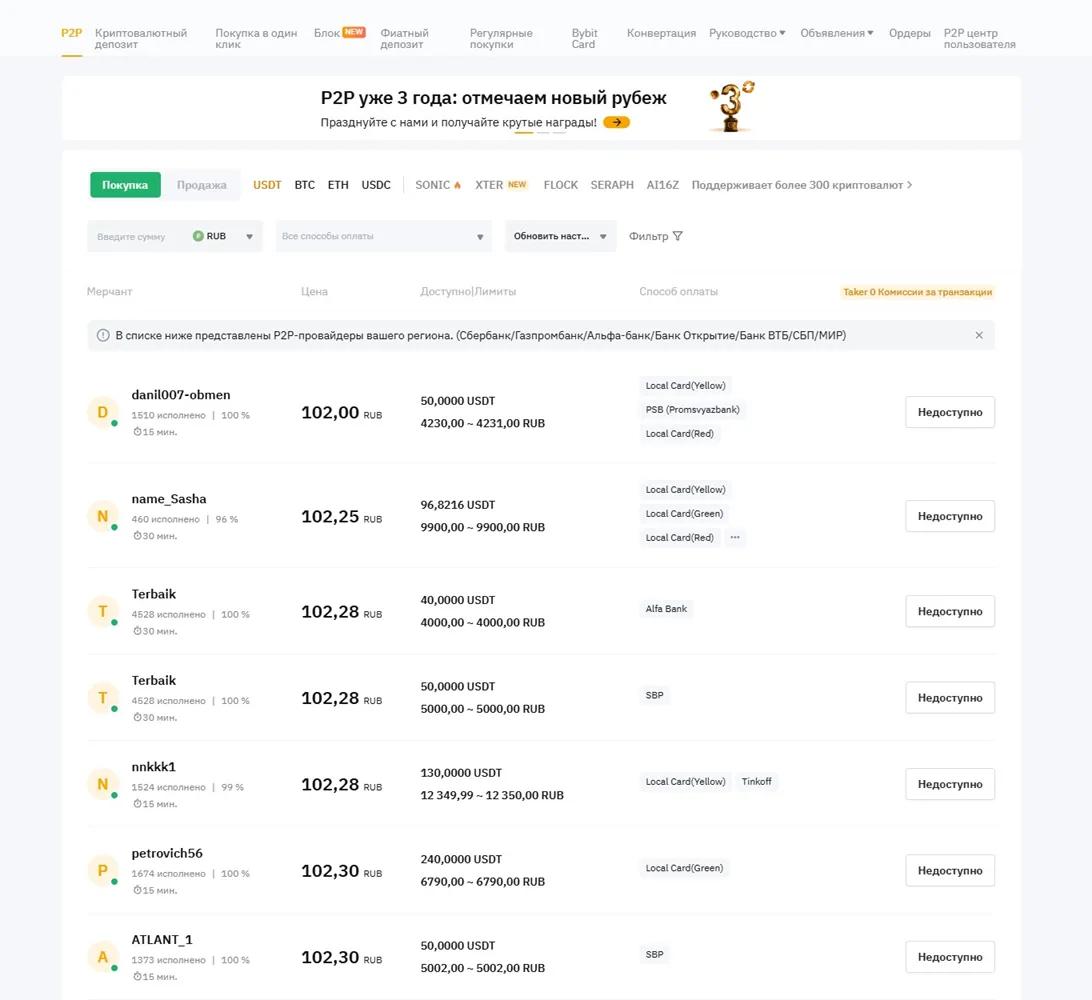
Task: Switch to the USDC crypto tab
Action: tap(375, 185)
